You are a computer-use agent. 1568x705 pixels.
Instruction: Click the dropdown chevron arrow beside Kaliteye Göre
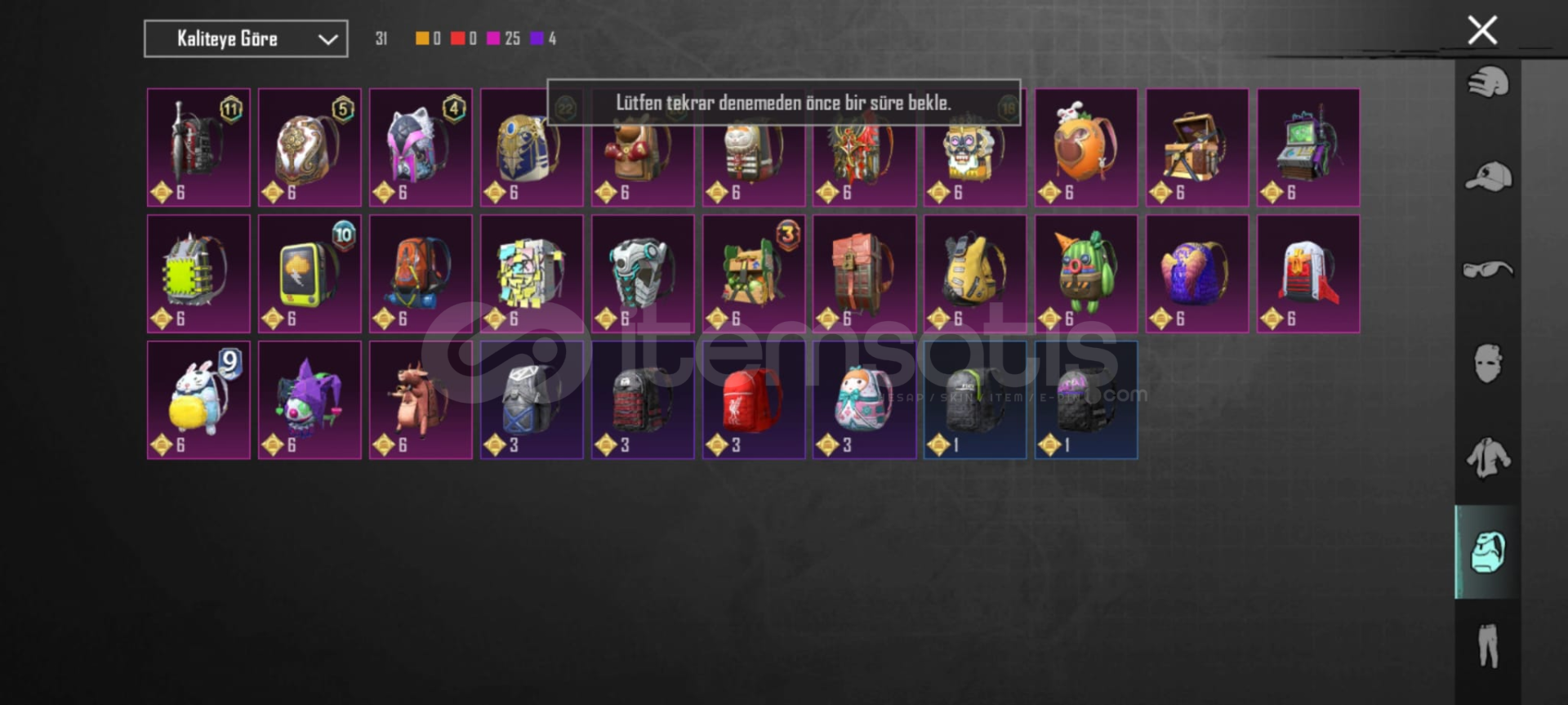327,39
